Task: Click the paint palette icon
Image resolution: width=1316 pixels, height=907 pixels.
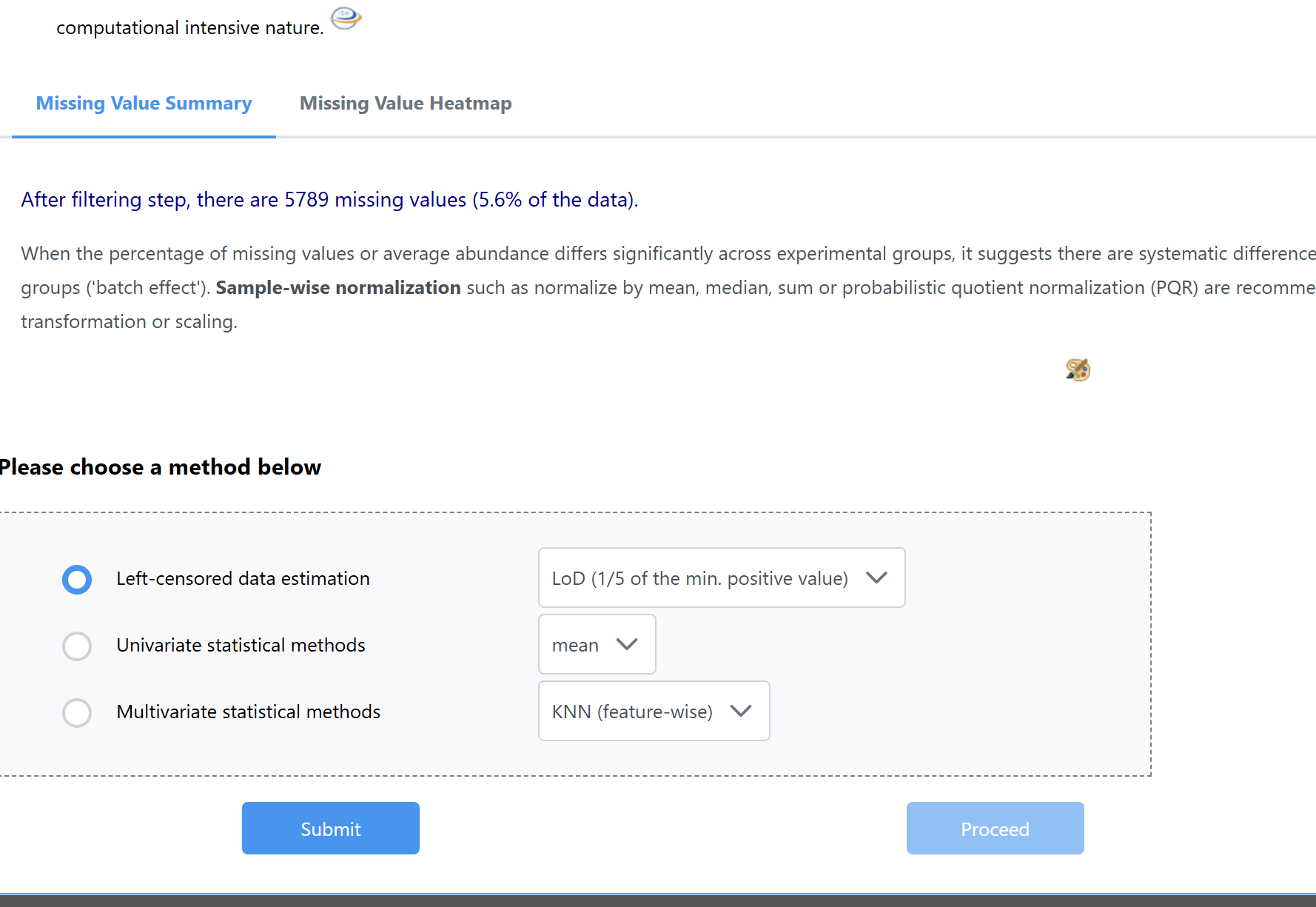Action: [x=1078, y=369]
